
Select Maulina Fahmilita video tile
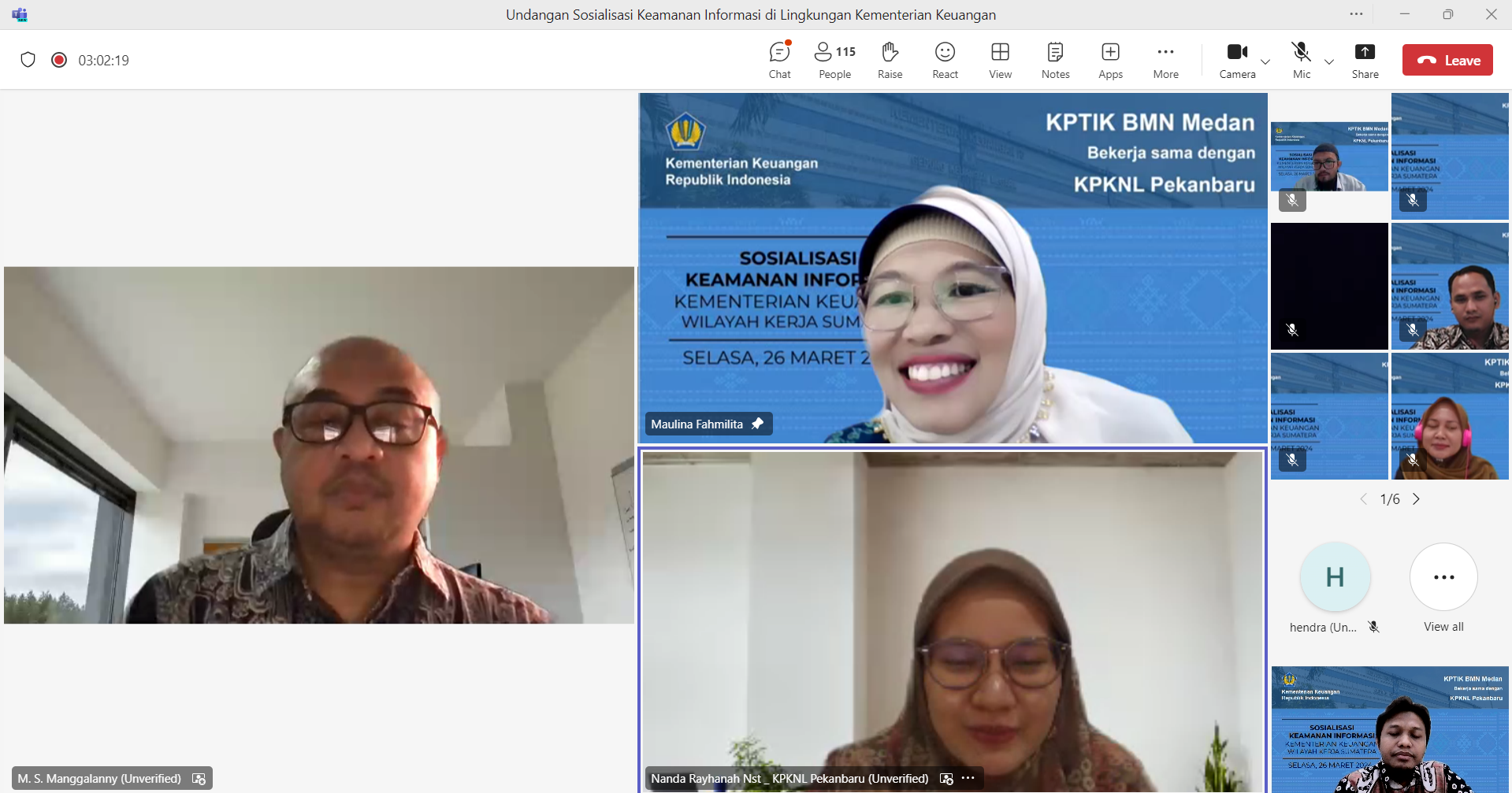point(953,268)
